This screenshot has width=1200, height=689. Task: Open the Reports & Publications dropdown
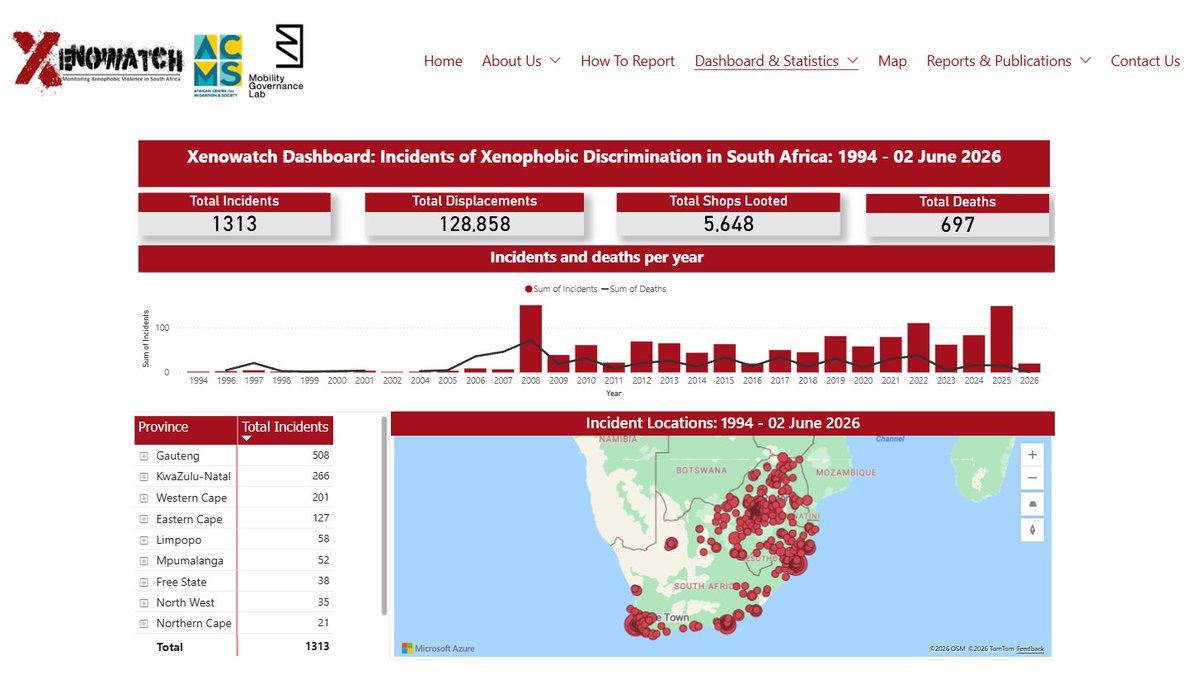pos(1008,61)
